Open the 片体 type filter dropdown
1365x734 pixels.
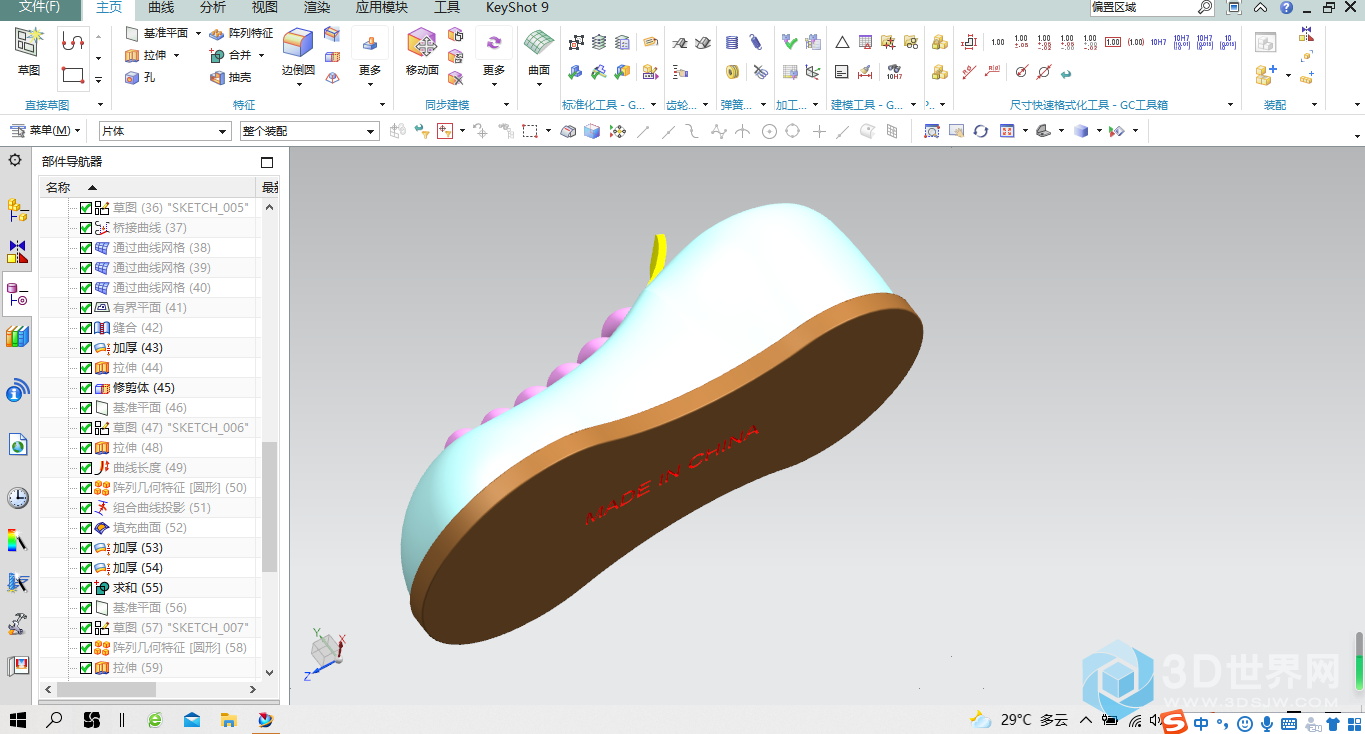(x=165, y=131)
